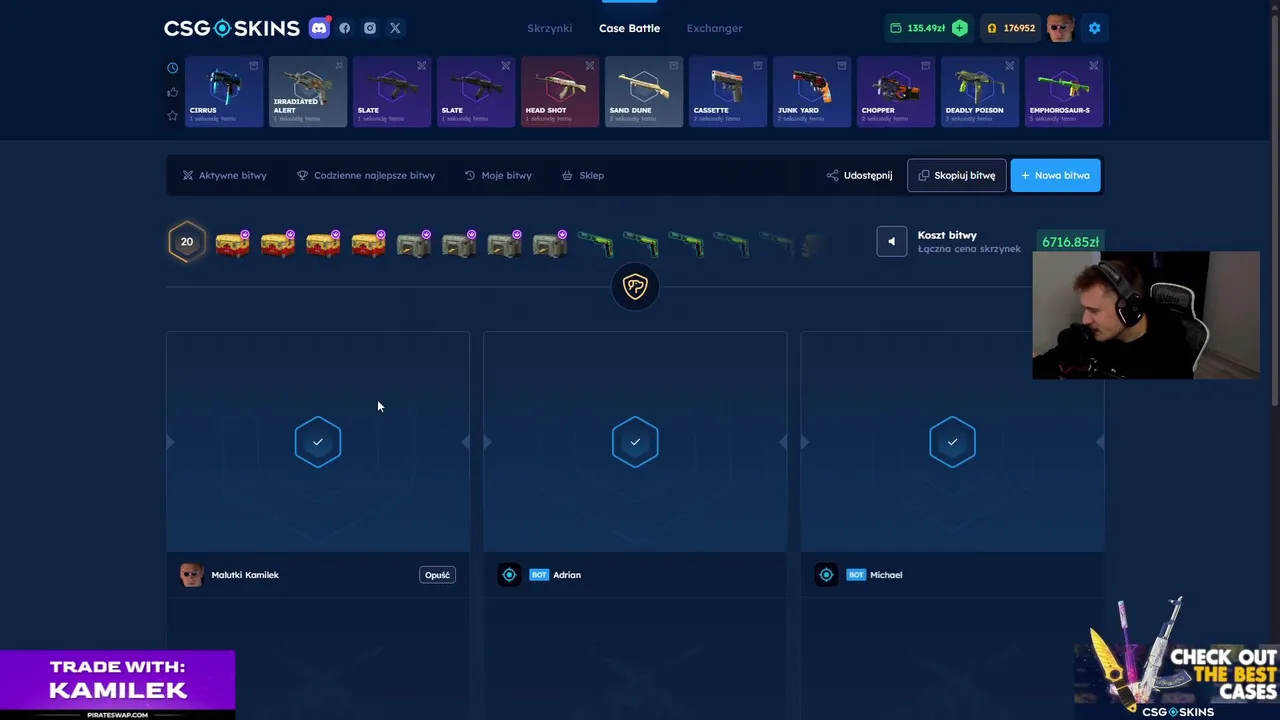This screenshot has height=720, width=1280.
Task: Click Skopiuj bitwę button
Action: (x=957, y=175)
